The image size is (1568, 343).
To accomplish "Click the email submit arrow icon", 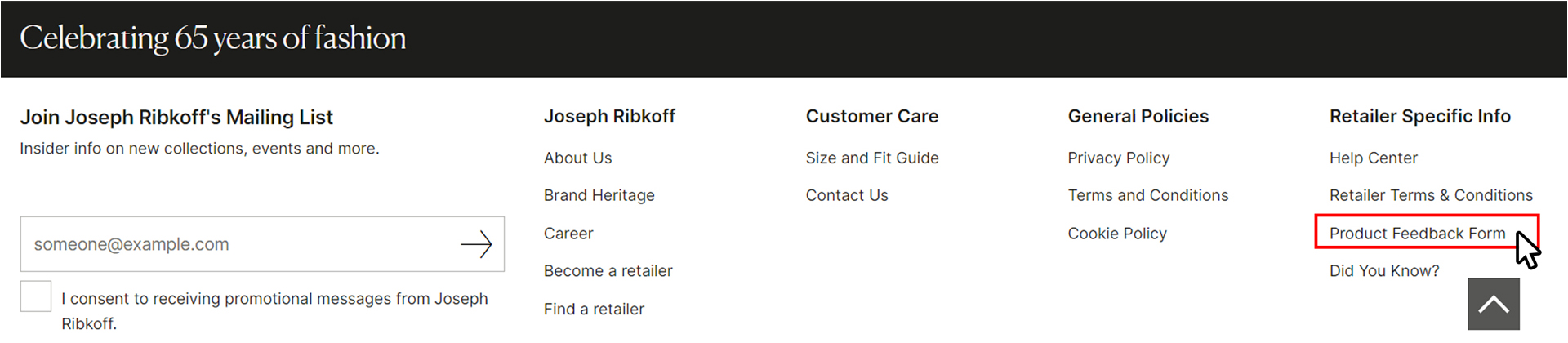I will pyautogui.click(x=476, y=244).
